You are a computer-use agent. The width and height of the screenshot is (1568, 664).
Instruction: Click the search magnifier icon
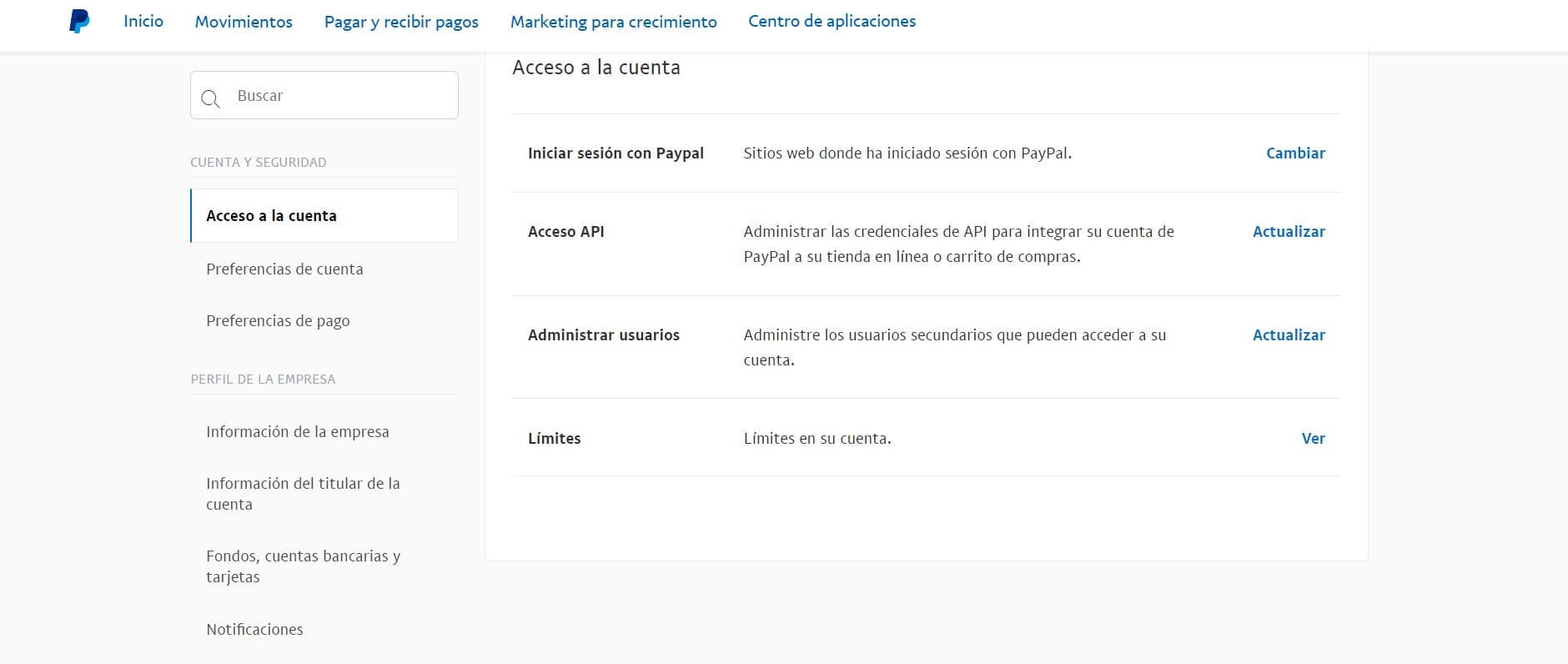tap(211, 99)
